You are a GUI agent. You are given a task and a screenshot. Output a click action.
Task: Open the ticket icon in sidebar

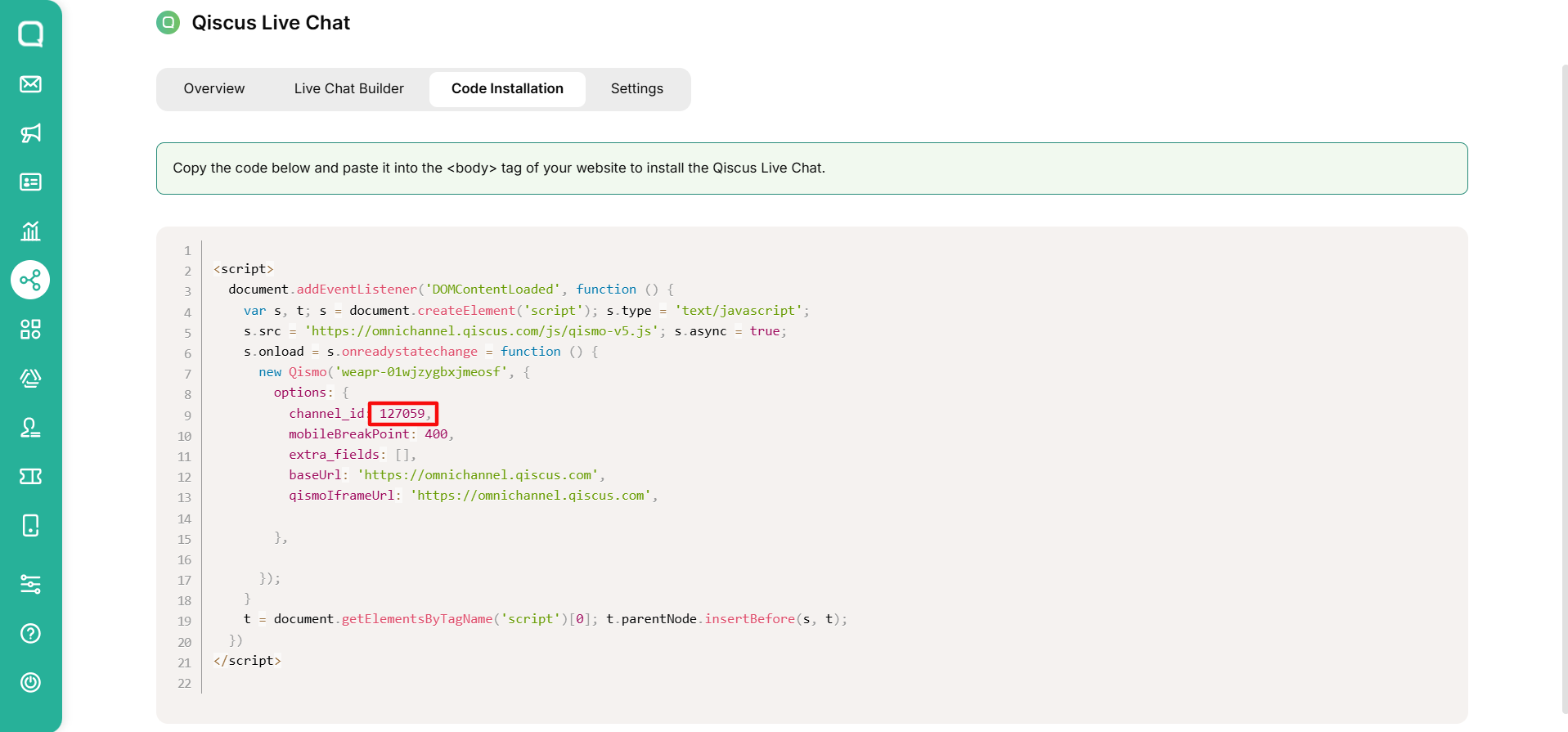point(31,476)
